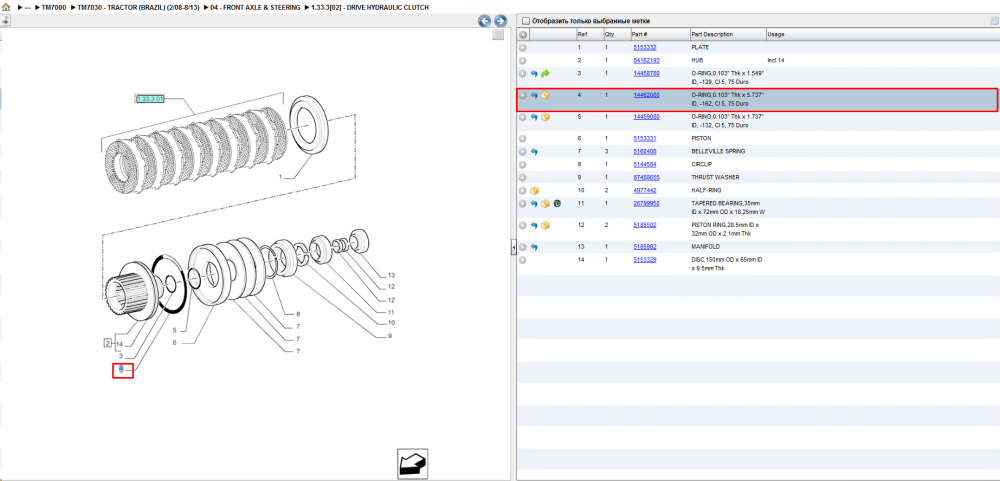Click callout number 1 next to the plate
Viewport: 1000px width, 481px height.
[x=279, y=176]
